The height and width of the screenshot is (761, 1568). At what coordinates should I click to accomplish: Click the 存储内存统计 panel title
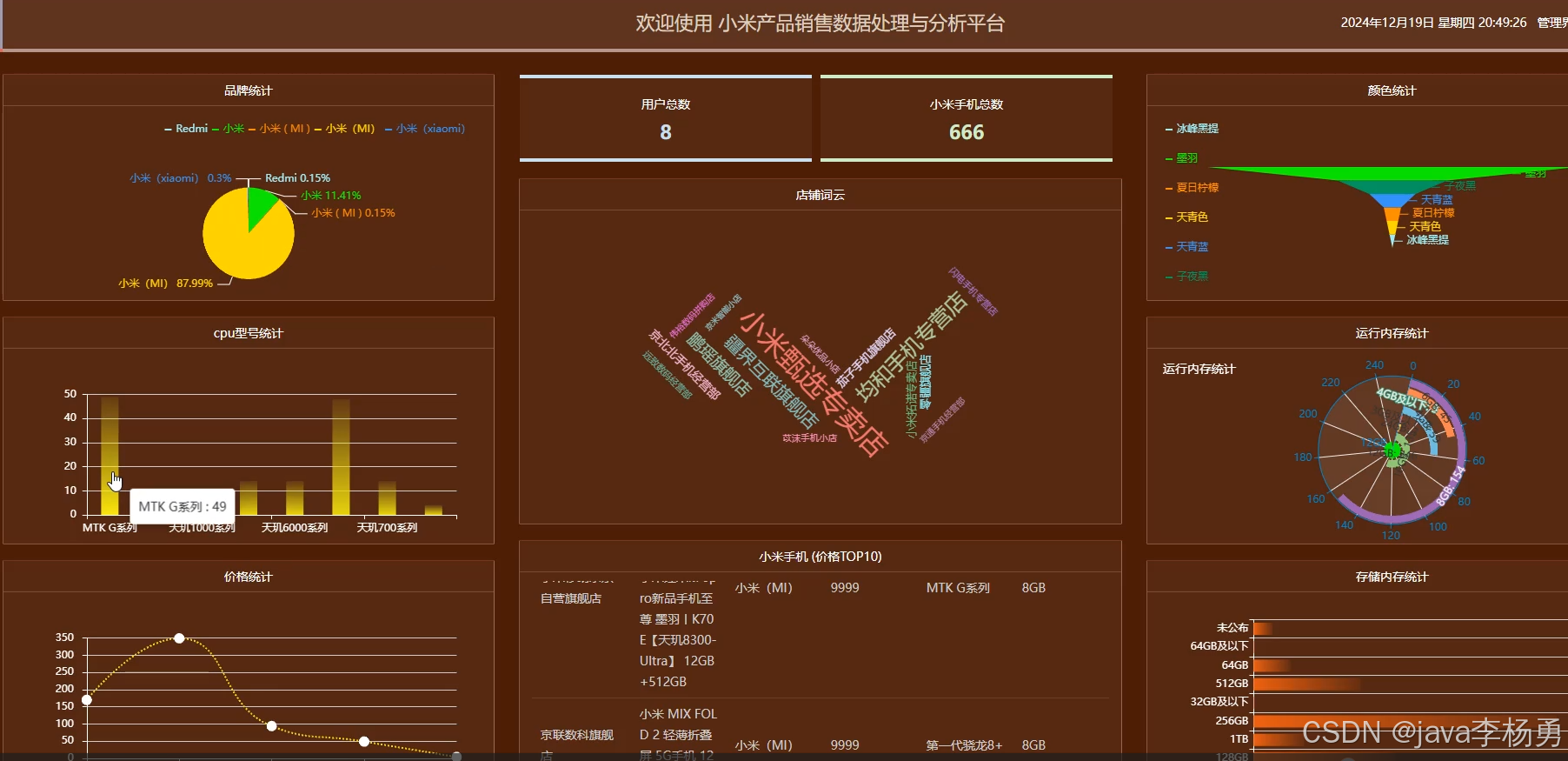[1392, 577]
